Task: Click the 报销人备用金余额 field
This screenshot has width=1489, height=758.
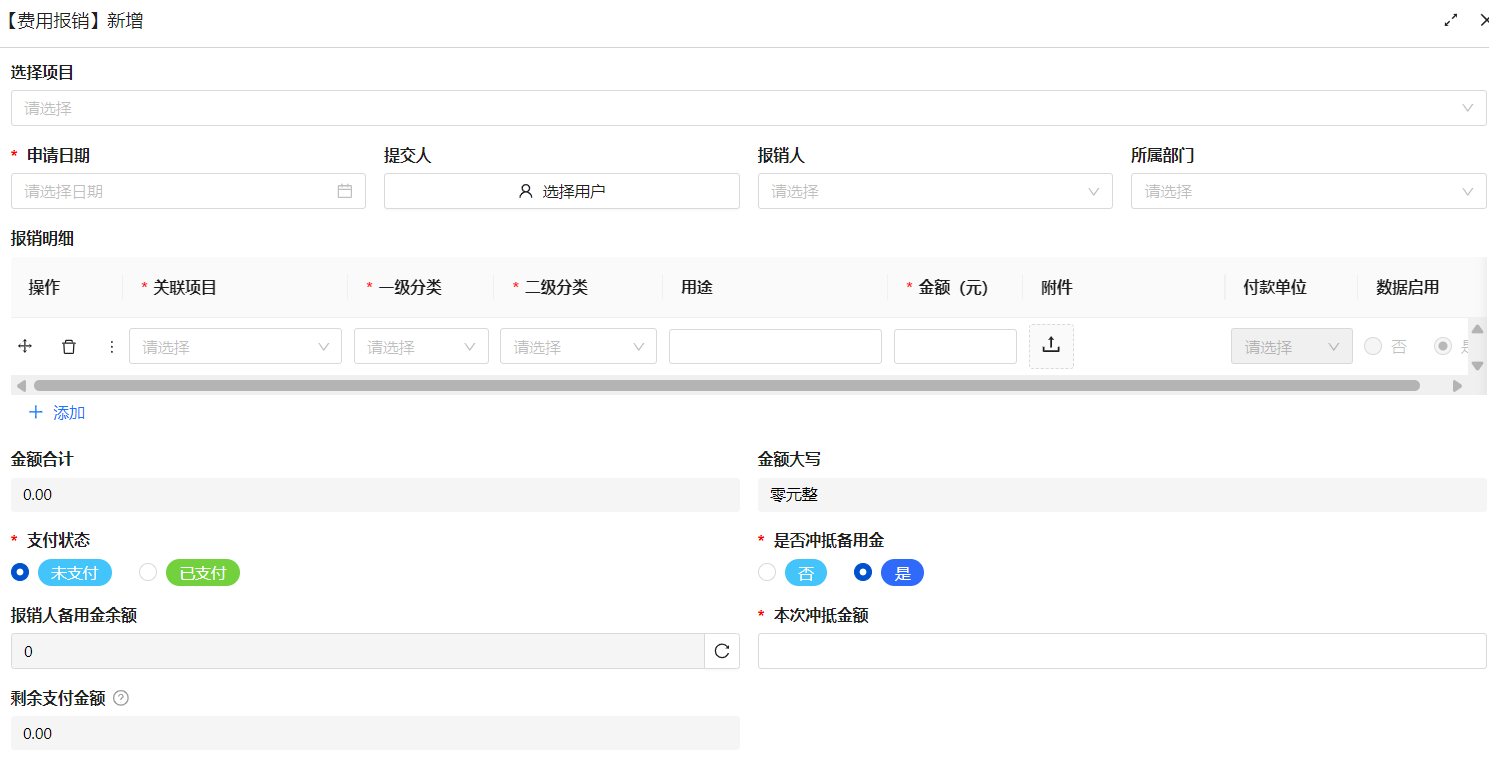Action: 358,651
